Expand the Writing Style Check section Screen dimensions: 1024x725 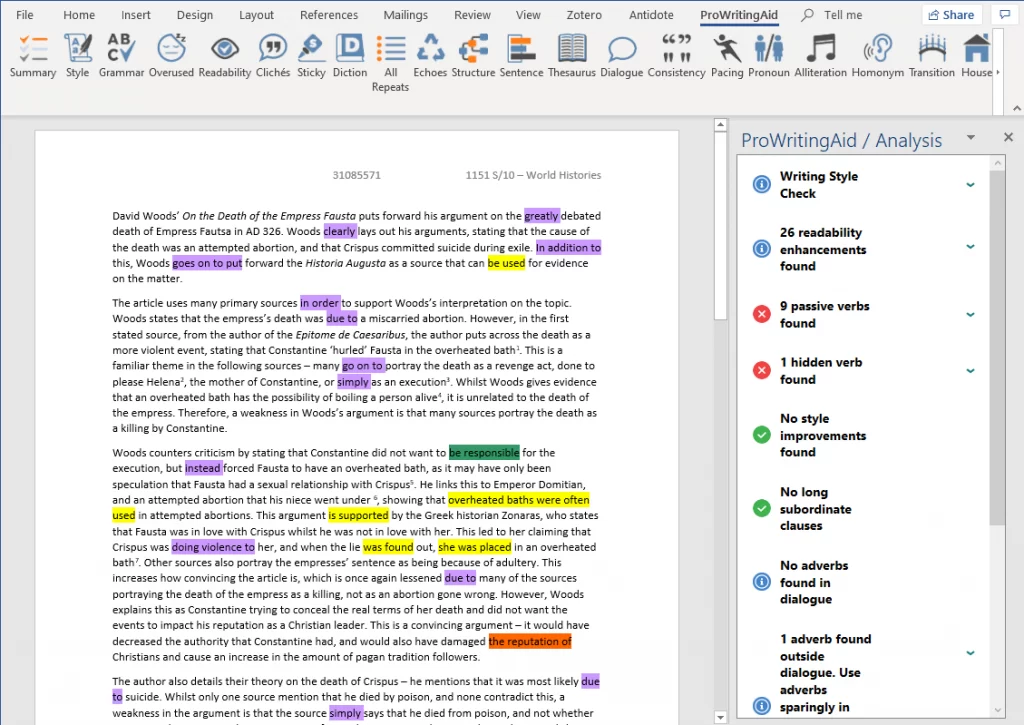pos(970,185)
